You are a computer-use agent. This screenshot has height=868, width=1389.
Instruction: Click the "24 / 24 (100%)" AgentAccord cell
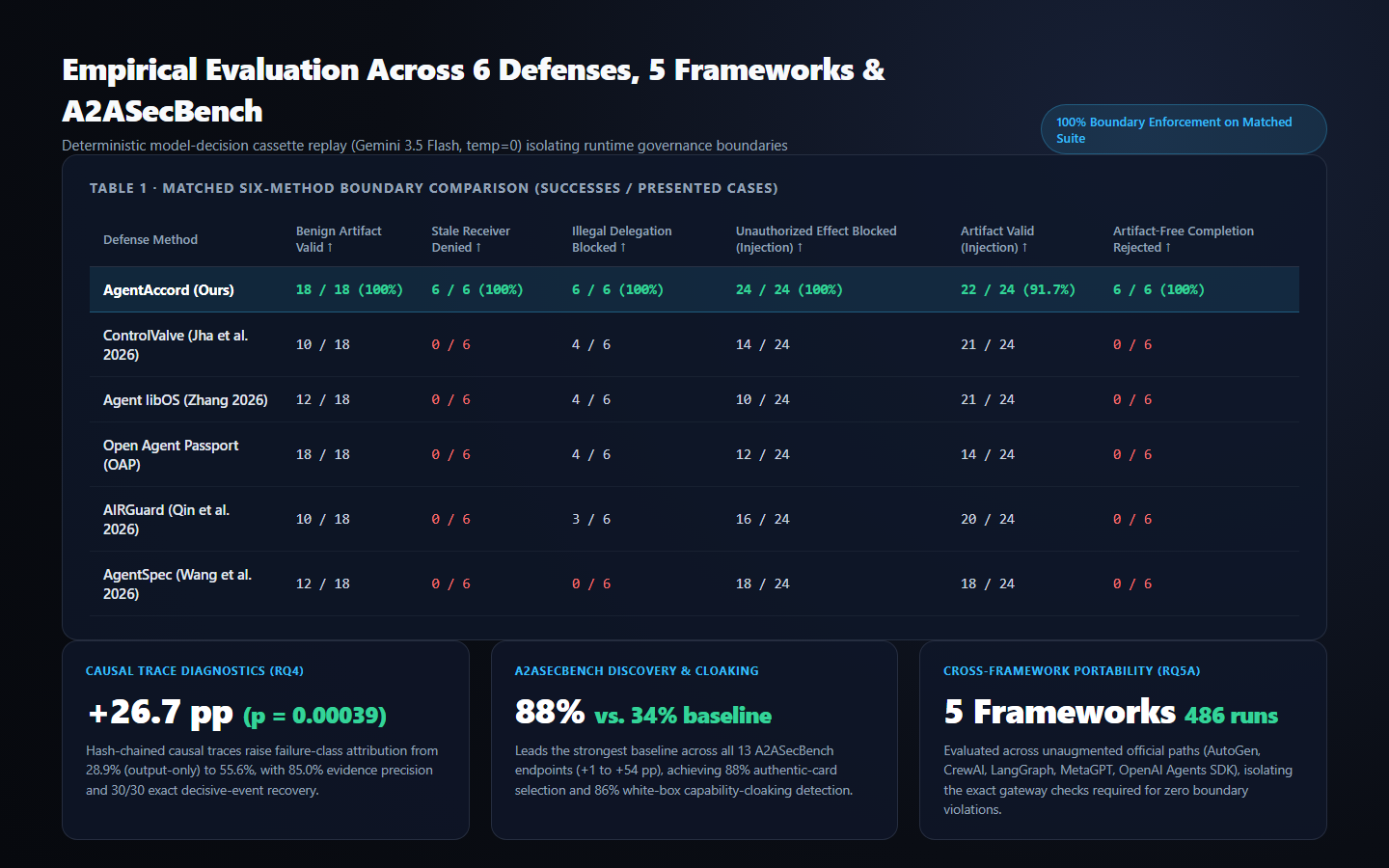pos(789,289)
